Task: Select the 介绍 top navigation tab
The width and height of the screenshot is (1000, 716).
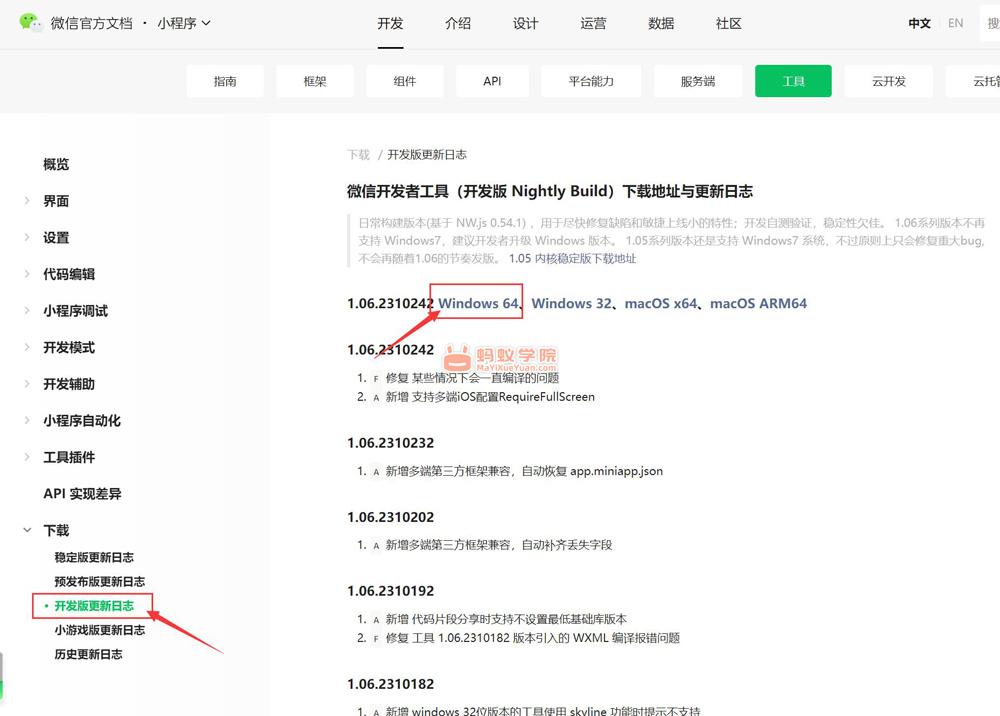Action: [458, 24]
